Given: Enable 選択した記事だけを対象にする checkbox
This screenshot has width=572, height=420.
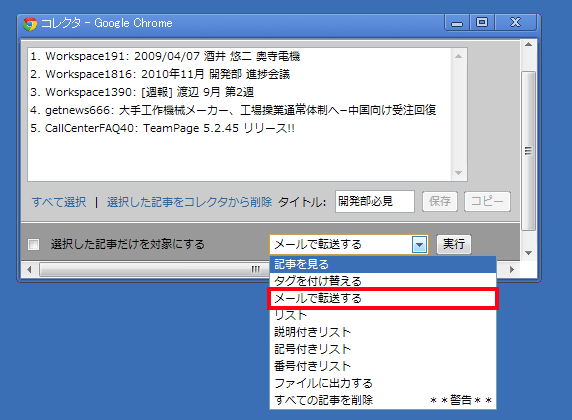Looking at the screenshot, I should point(34,244).
